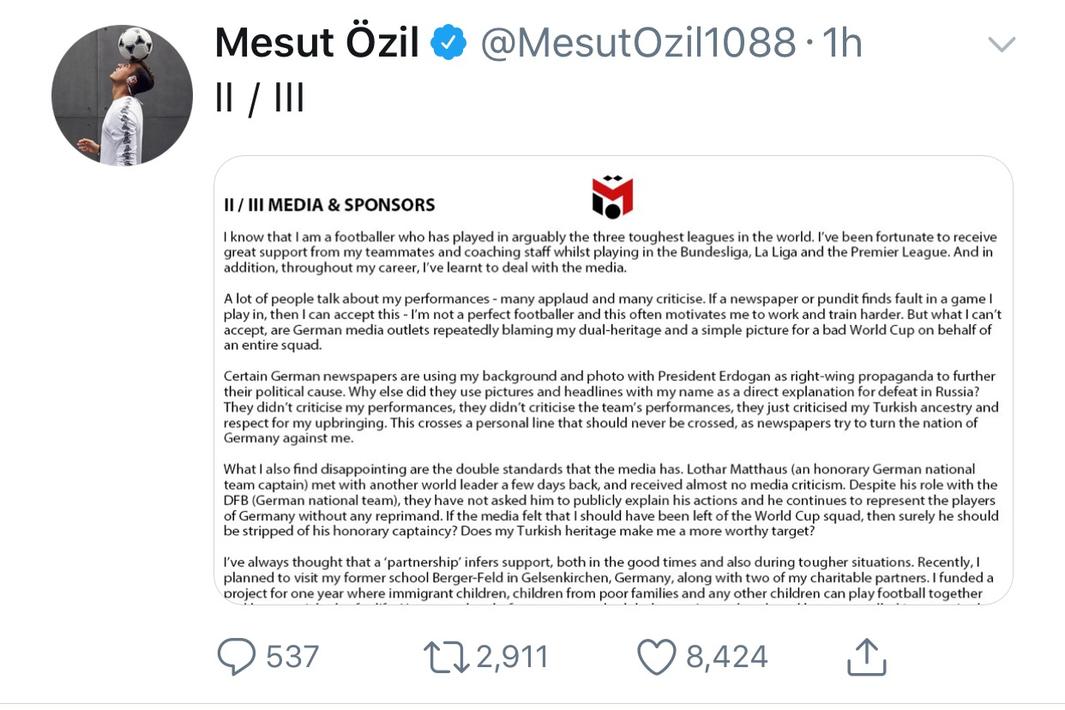The image size is (1065, 710).
Task: Click the "II / III MEDIA & SPONSORS" heading
Action: (x=329, y=205)
